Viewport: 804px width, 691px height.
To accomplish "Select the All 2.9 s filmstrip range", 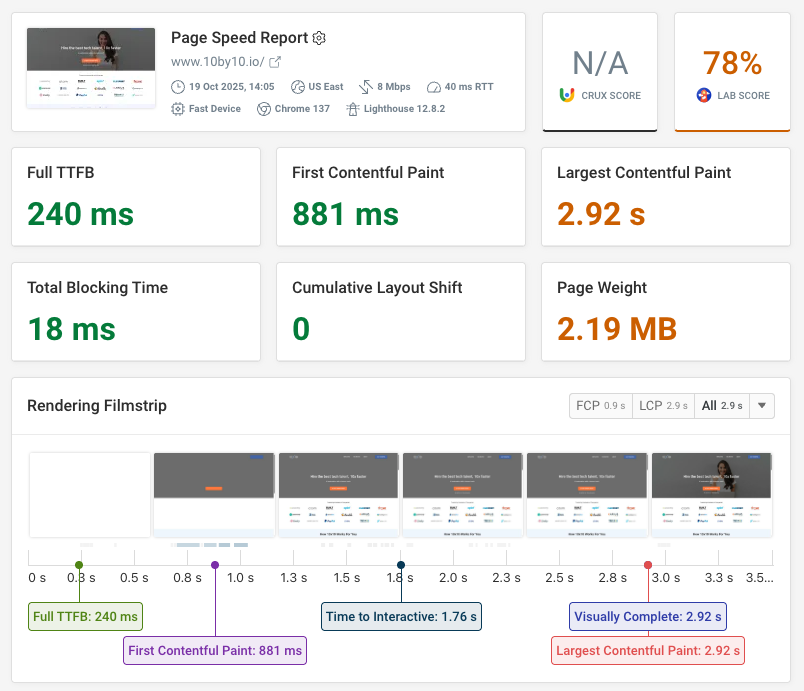I will coord(722,406).
